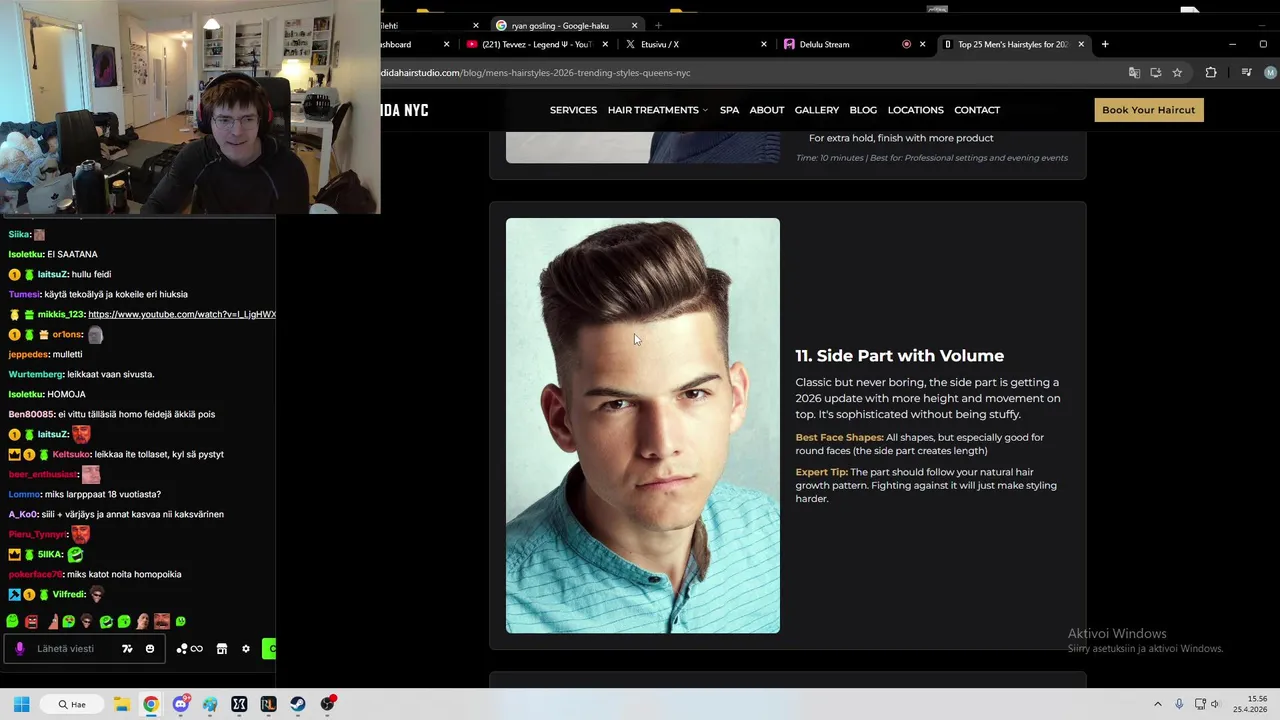
Task: Open File Explorer from the taskbar
Action: [121, 704]
